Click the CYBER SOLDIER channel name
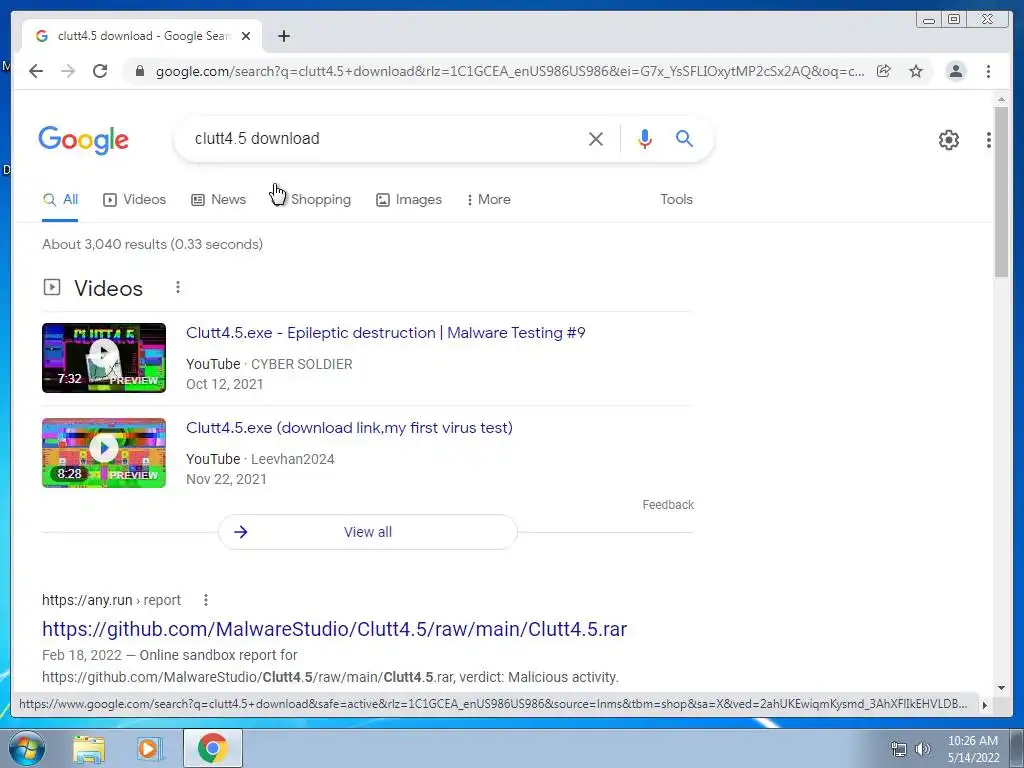Image resolution: width=1024 pixels, height=768 pixels. (302, 364)
